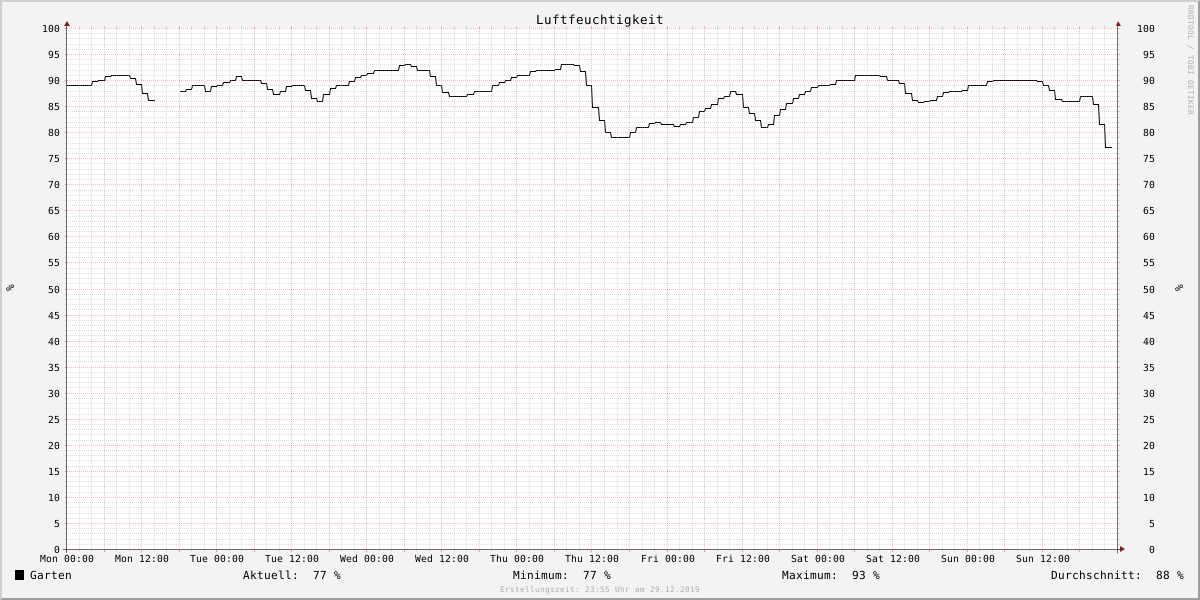The width and height of the screenshot is (1200, 600).
Task: Click the RRDTOOL / TOBI OETIKER watermark text
Action: click(1190, 59)
